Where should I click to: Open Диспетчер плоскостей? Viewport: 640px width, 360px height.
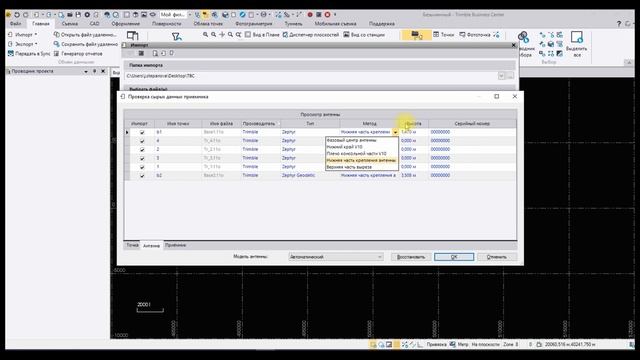[311, 35]
